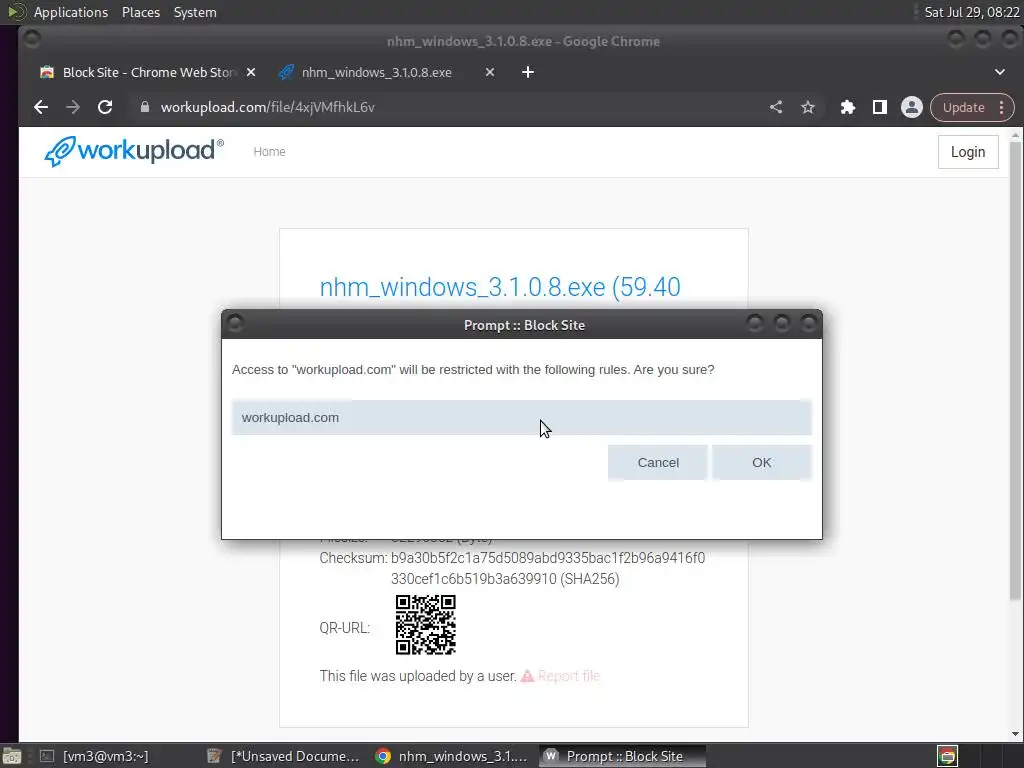Reload the workupload page
The height and width of the screenshot is (768, 1024).
[105, 107]
